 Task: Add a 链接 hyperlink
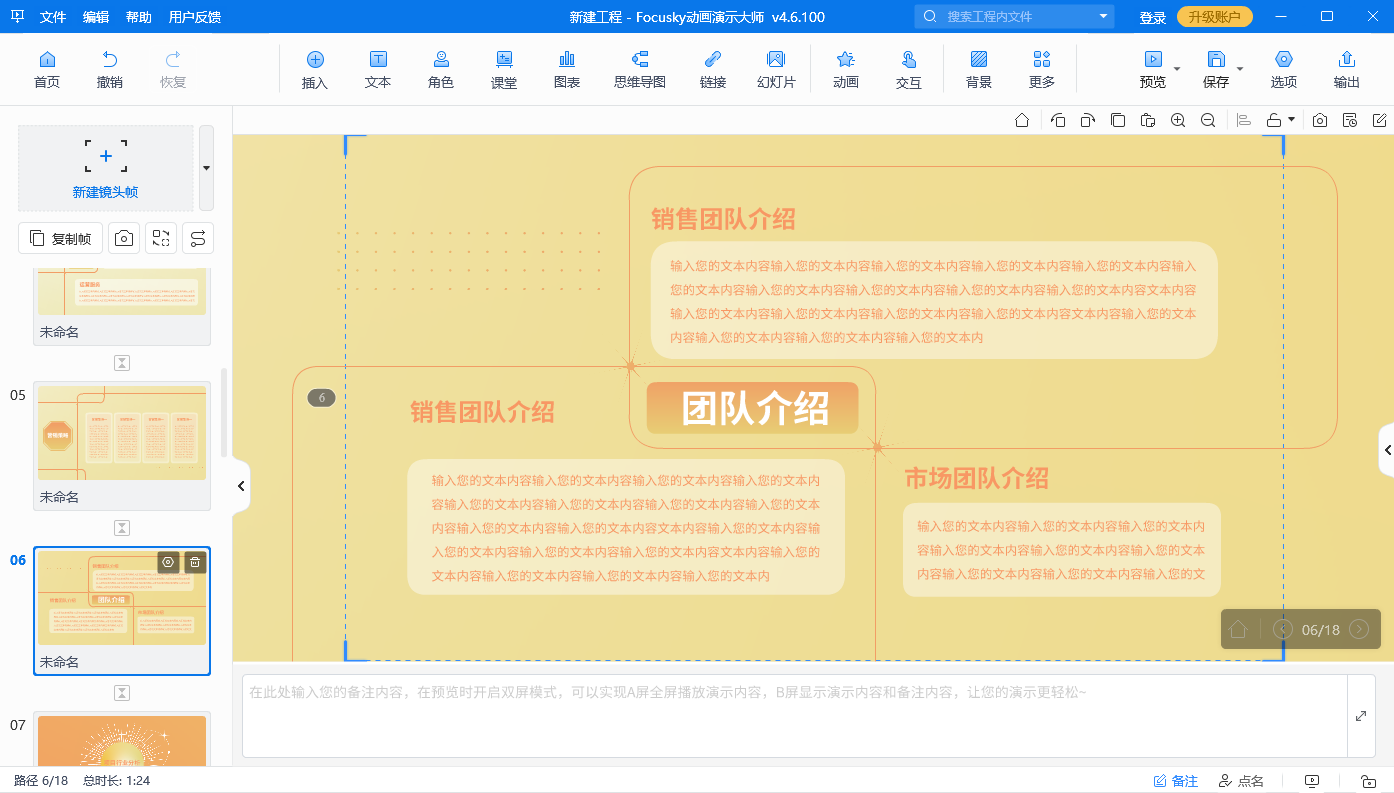click(713, 69)
